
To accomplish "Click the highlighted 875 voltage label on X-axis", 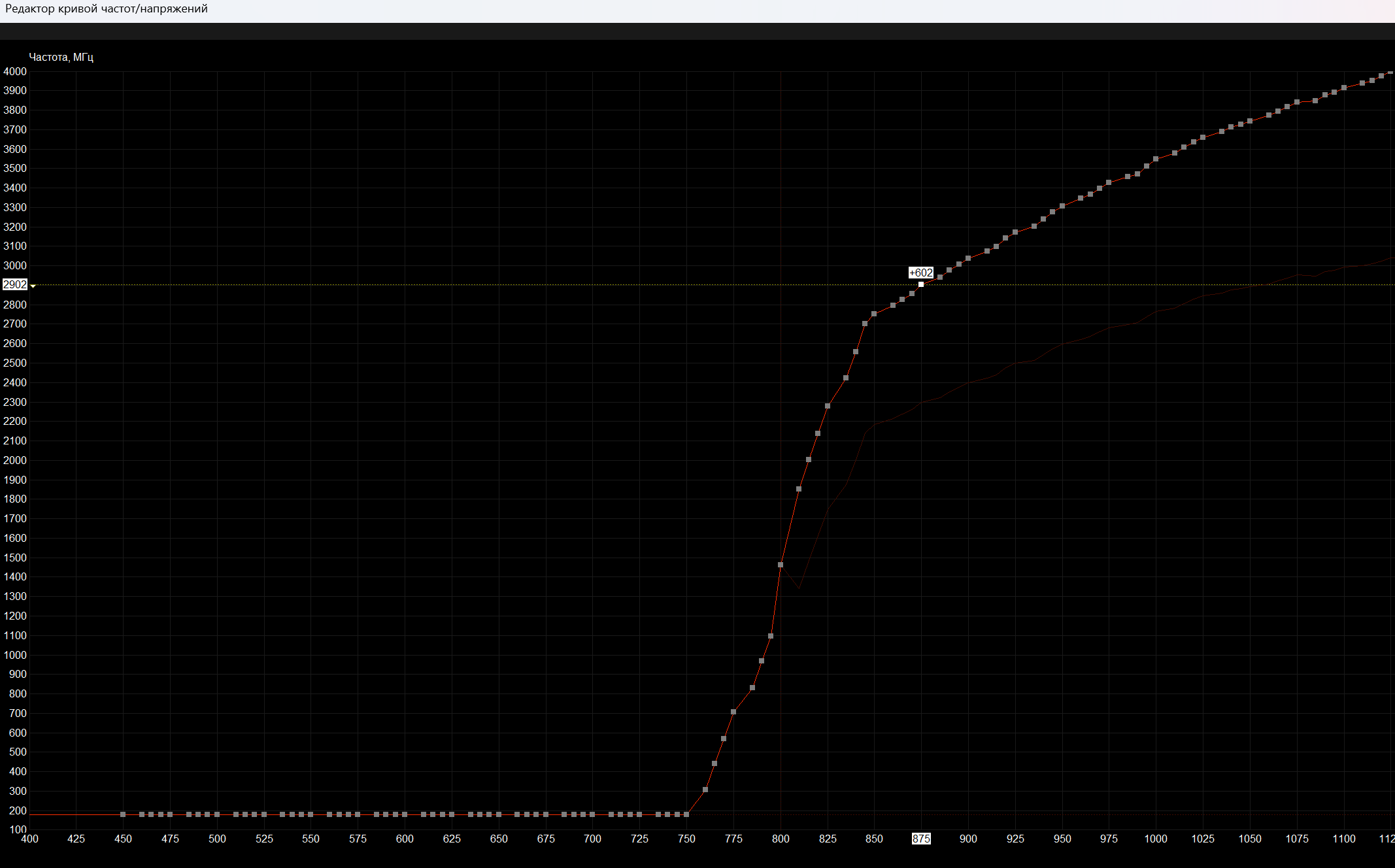I will [x=921, y=839].
